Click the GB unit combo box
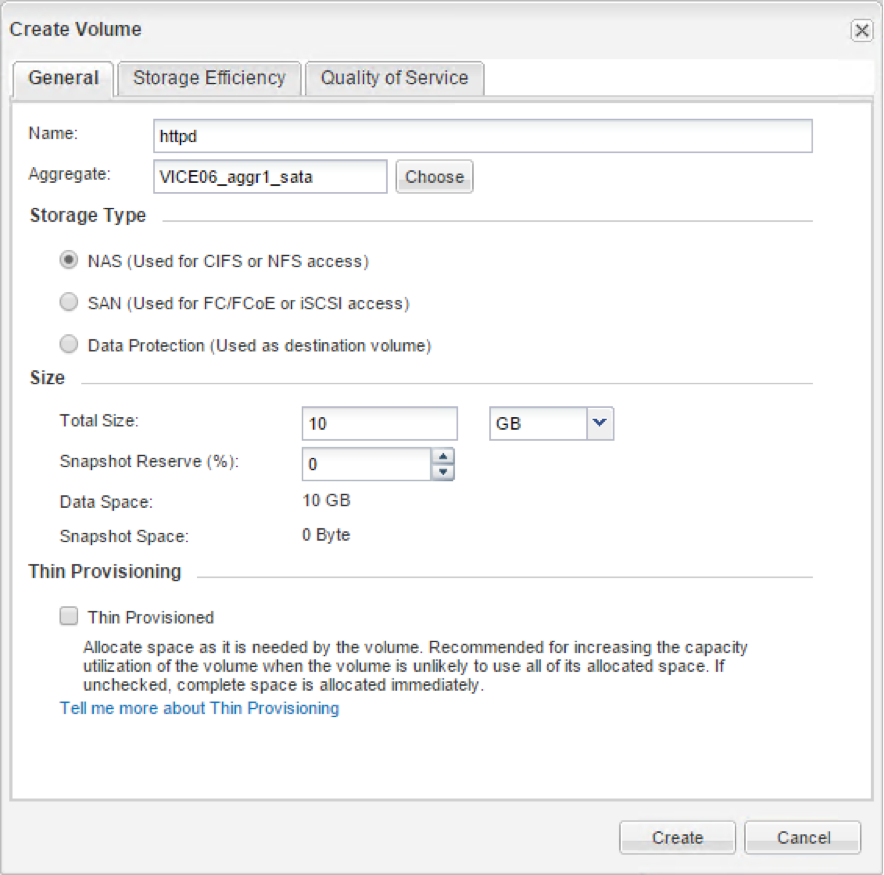The height and width of the screenshot is (875, 884). (x=537, y=423)
